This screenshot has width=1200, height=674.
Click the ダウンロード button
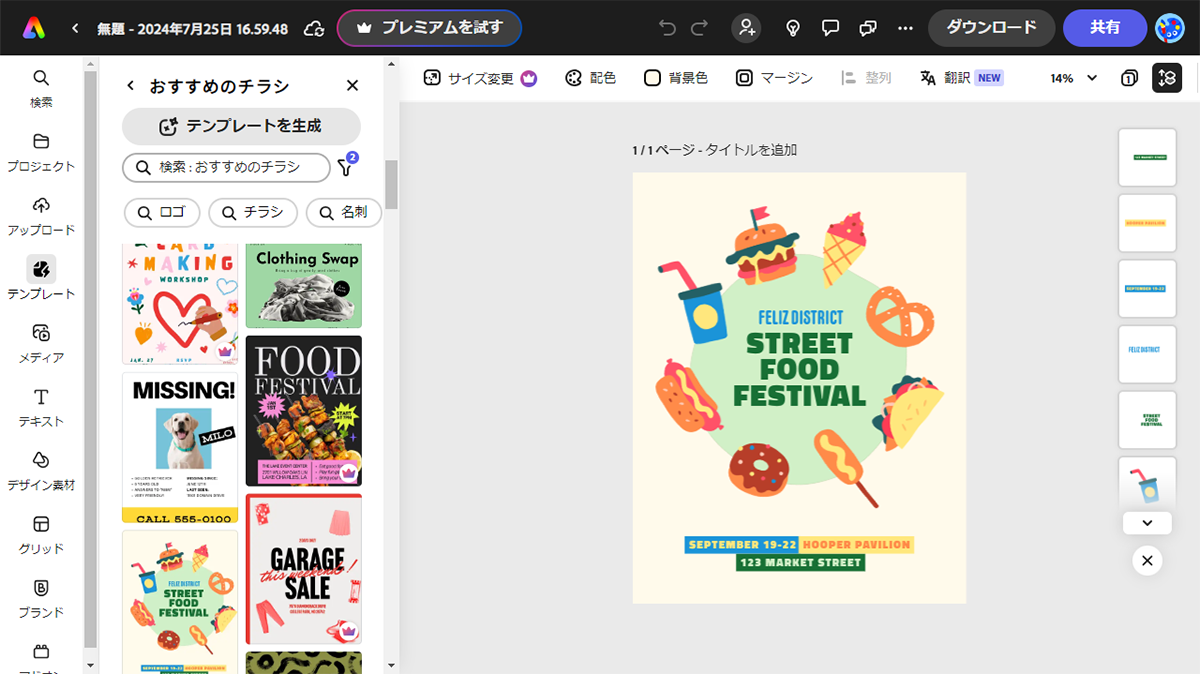click(x=991, y=28)
